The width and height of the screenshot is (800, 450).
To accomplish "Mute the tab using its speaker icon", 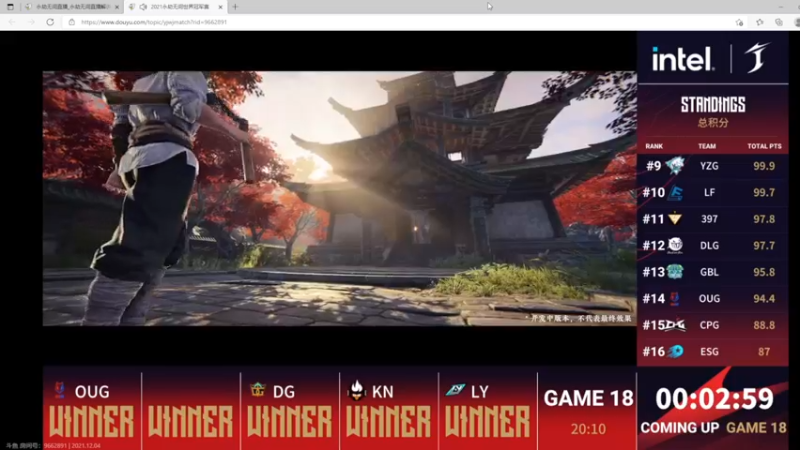I will click(143, 7).
